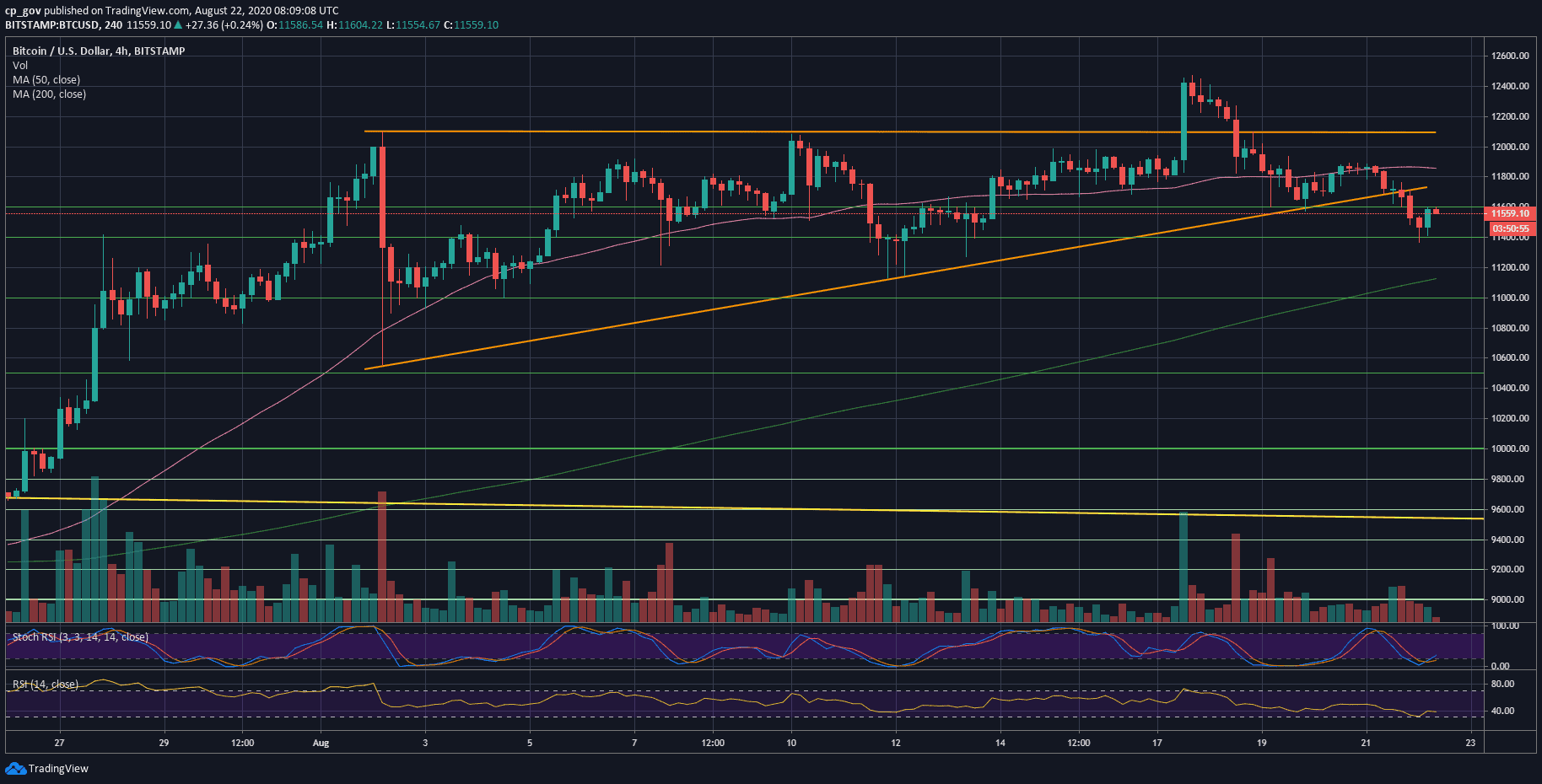The image size is (1542, 784).
Task: Click the 10000.00 price axis label
Action: pos(1510,448)
